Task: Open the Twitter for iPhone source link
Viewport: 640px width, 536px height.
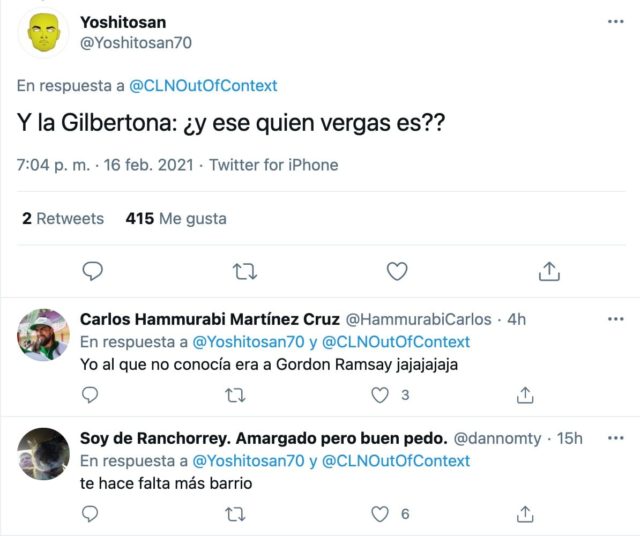Action: click(273, 165)
